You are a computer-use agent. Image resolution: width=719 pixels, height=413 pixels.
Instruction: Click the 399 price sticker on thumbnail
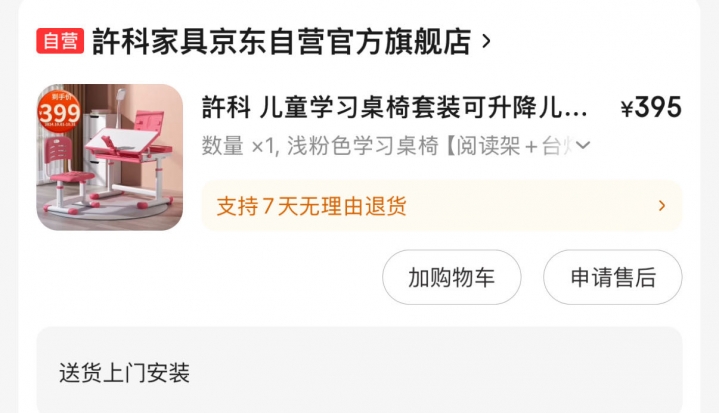tap(60, 112)
